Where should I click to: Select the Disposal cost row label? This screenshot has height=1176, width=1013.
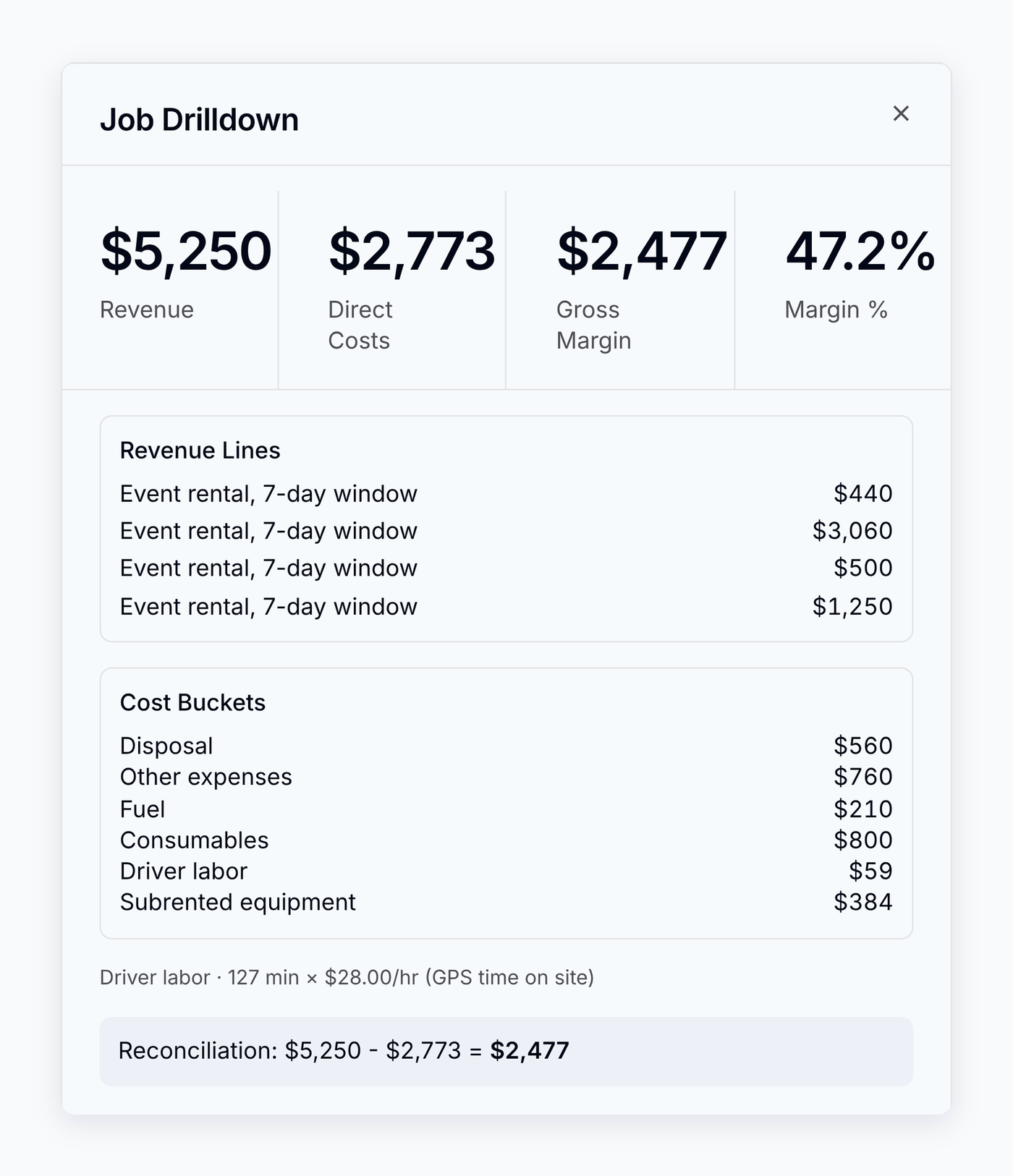coord(166,746)
